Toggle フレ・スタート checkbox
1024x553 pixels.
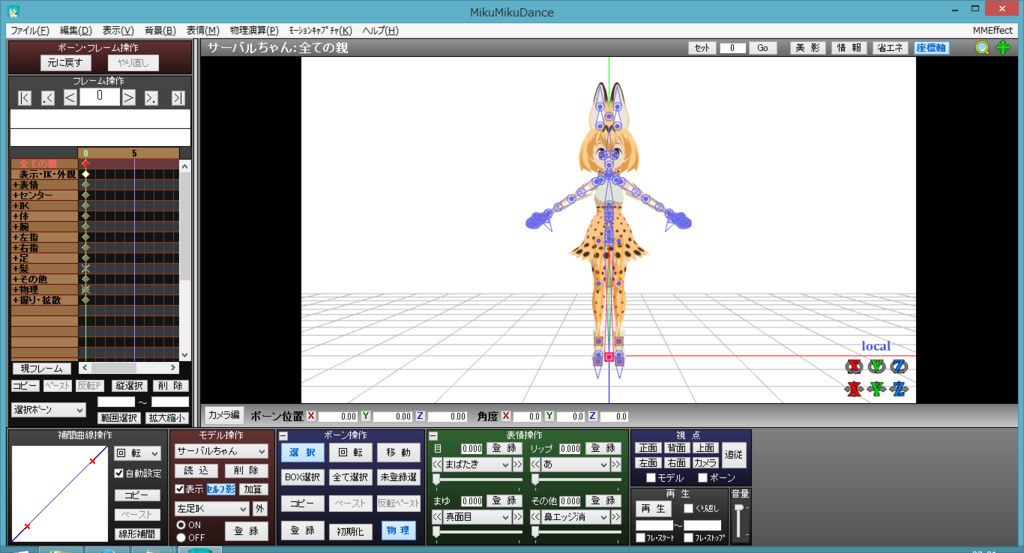click(641, 537)
